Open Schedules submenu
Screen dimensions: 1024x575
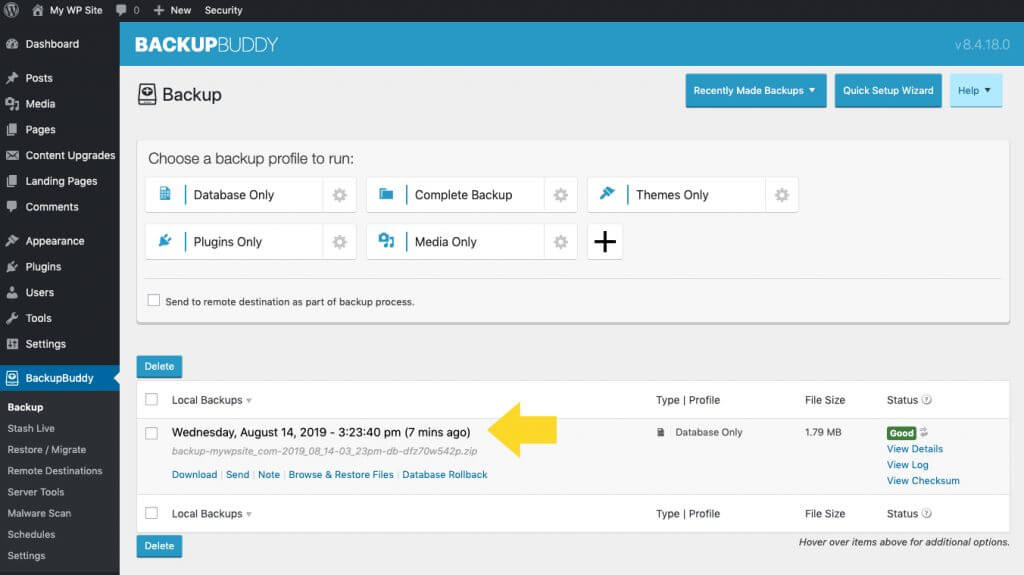click(31, 534)
